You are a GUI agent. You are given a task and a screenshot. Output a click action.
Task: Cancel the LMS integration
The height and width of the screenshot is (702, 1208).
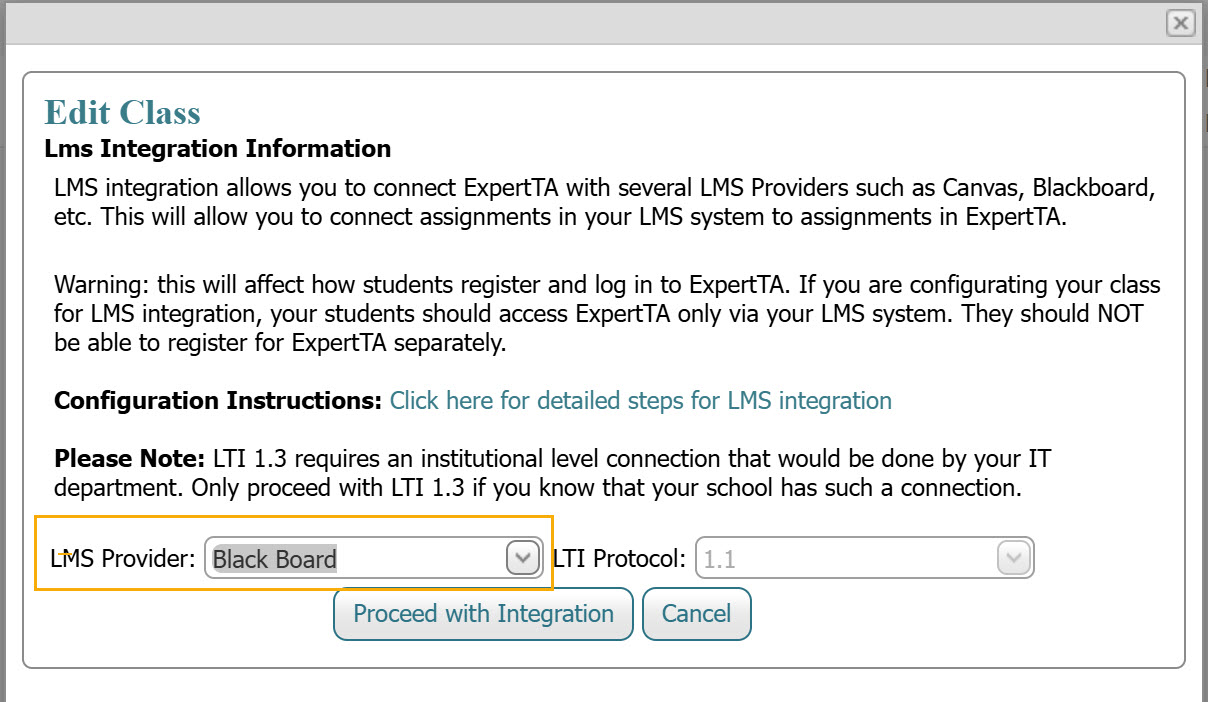tap(696, 613)
